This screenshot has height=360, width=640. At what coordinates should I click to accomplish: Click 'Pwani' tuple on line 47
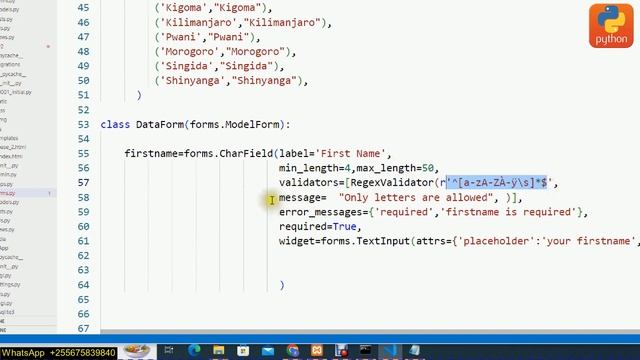point(204,37)
